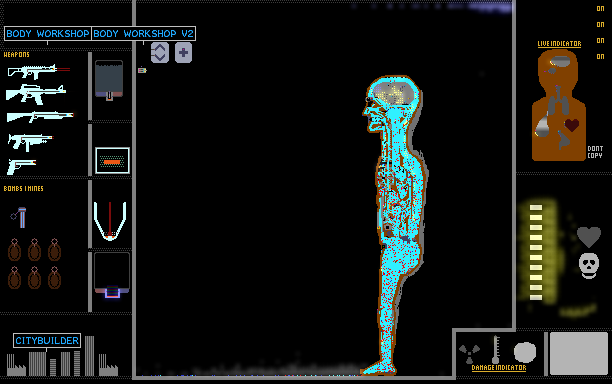
Task: Select the framed orange chip device thumbnail
Action: [112, 160]
